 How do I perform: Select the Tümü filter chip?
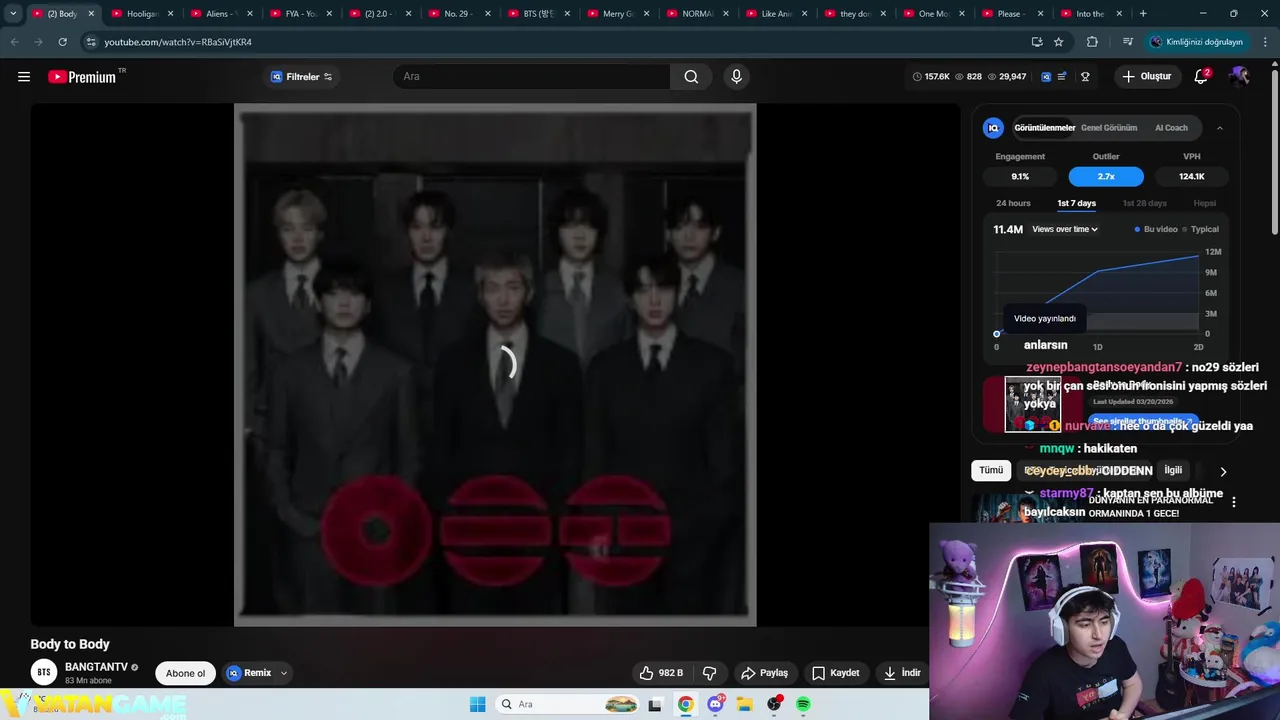pyautogui.click(x=991, y=470)
